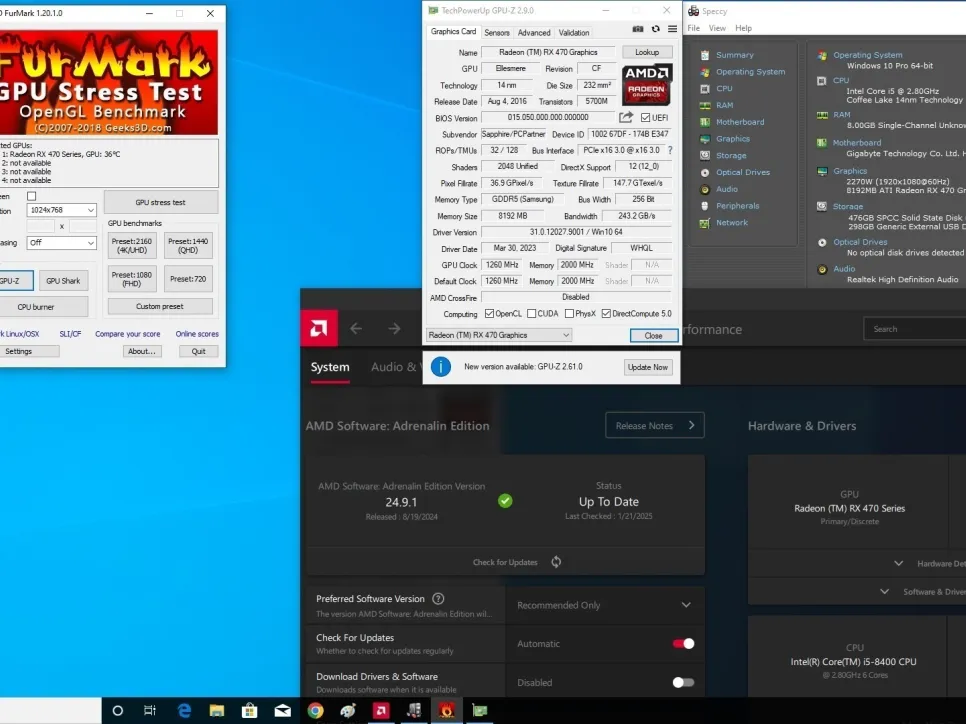The width and height of the screenshot is (966, 724).
Task: Toggle DirectCompute 5.0 checkbox in GPU-Z
Action: click(x=606, y=314)
